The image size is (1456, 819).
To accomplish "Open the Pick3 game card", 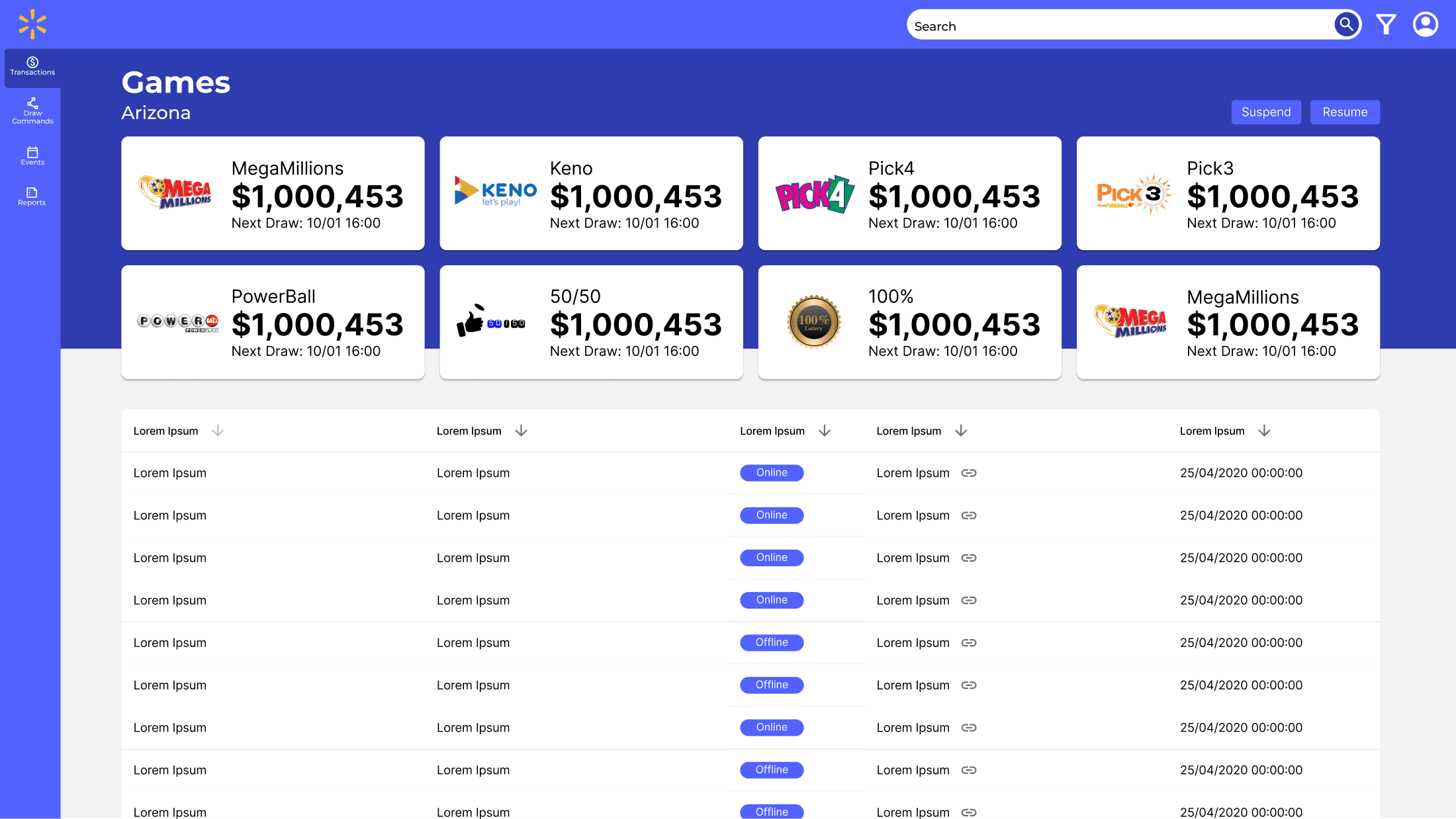I will click(x=1228, y=193).
